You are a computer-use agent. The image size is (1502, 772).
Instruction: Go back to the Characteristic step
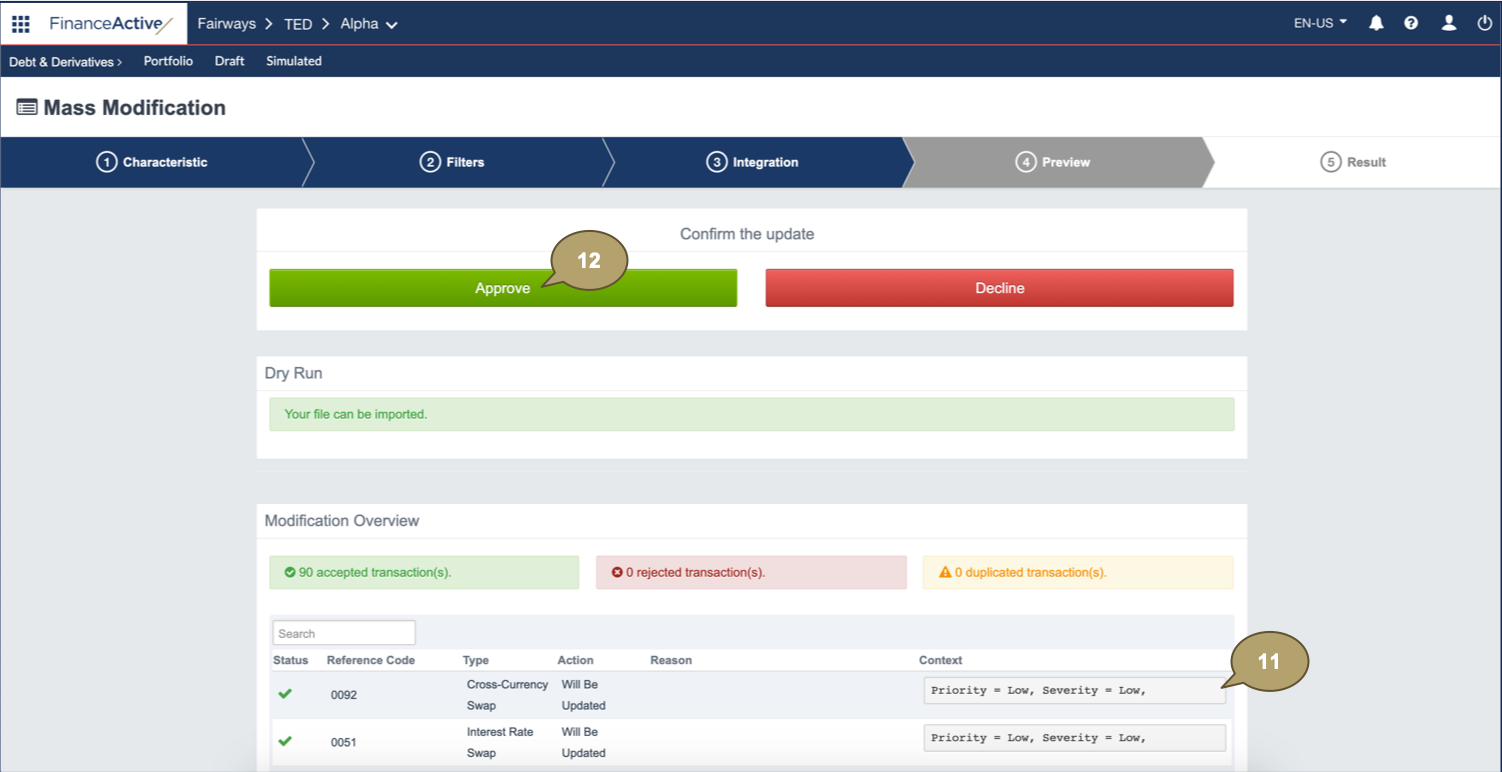tap(152, 162)
